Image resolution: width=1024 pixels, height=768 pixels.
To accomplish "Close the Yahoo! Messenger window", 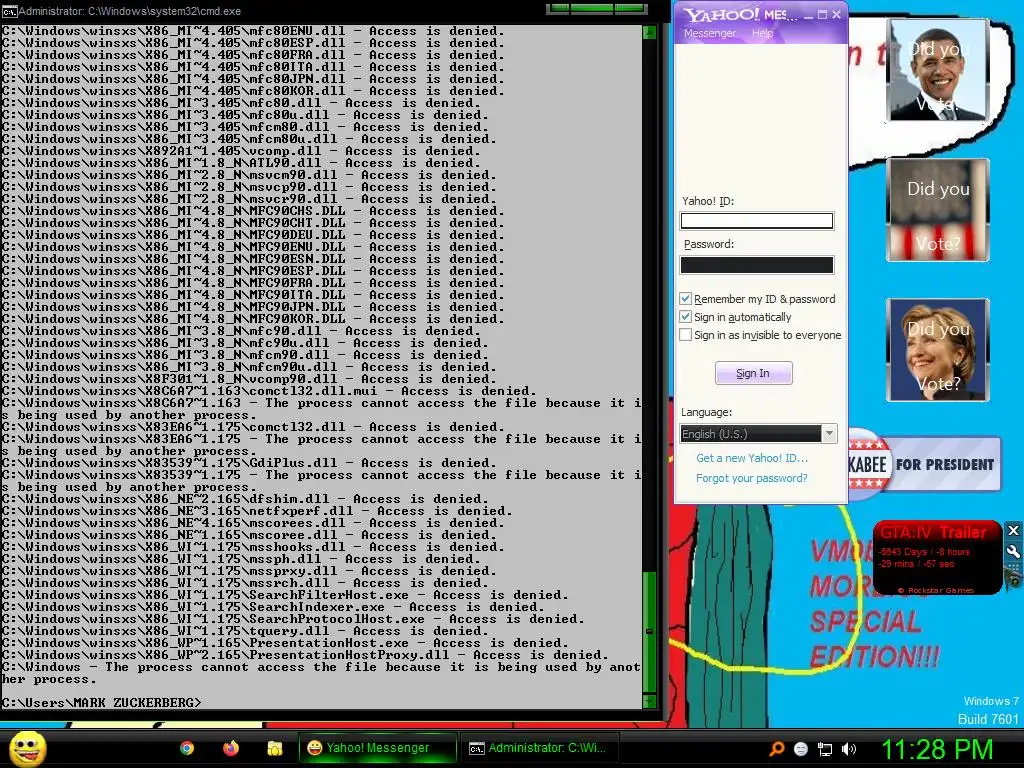I will coord(836,14).
